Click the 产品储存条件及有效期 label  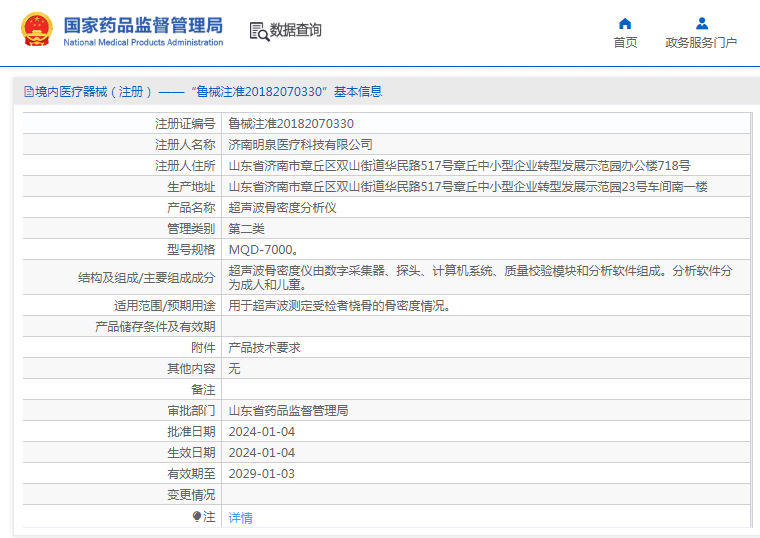[155, 327]
